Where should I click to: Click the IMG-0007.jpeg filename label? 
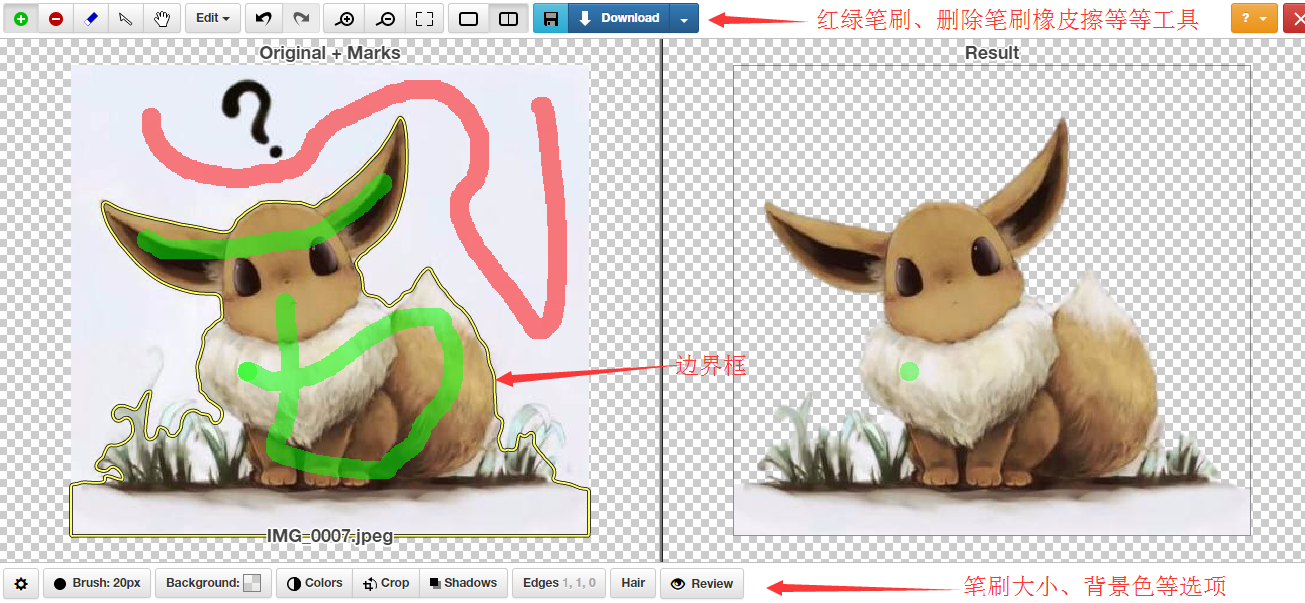point(330,536)
